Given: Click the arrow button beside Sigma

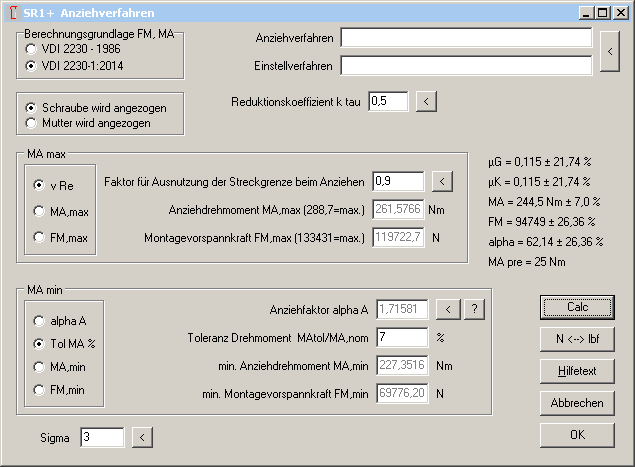Looking at the screenshot, I should pos(142,437).
